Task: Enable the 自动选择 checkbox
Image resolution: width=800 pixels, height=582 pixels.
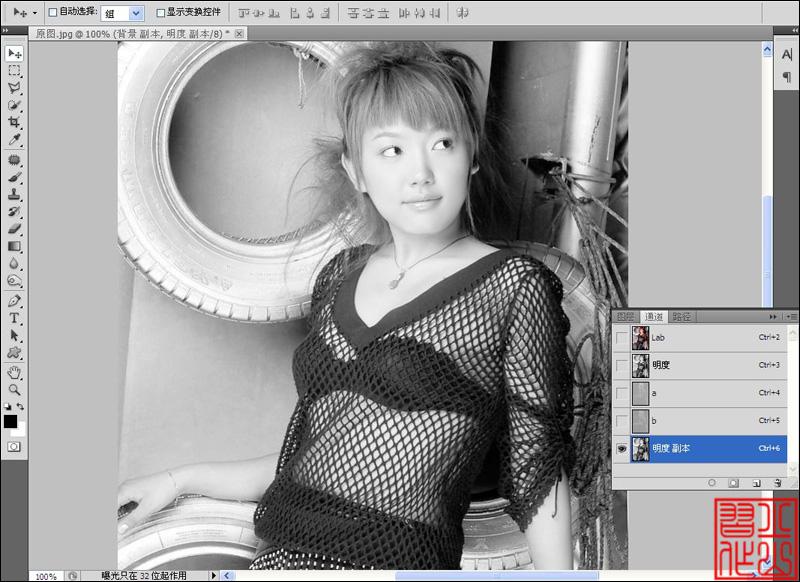Action: 53,12
